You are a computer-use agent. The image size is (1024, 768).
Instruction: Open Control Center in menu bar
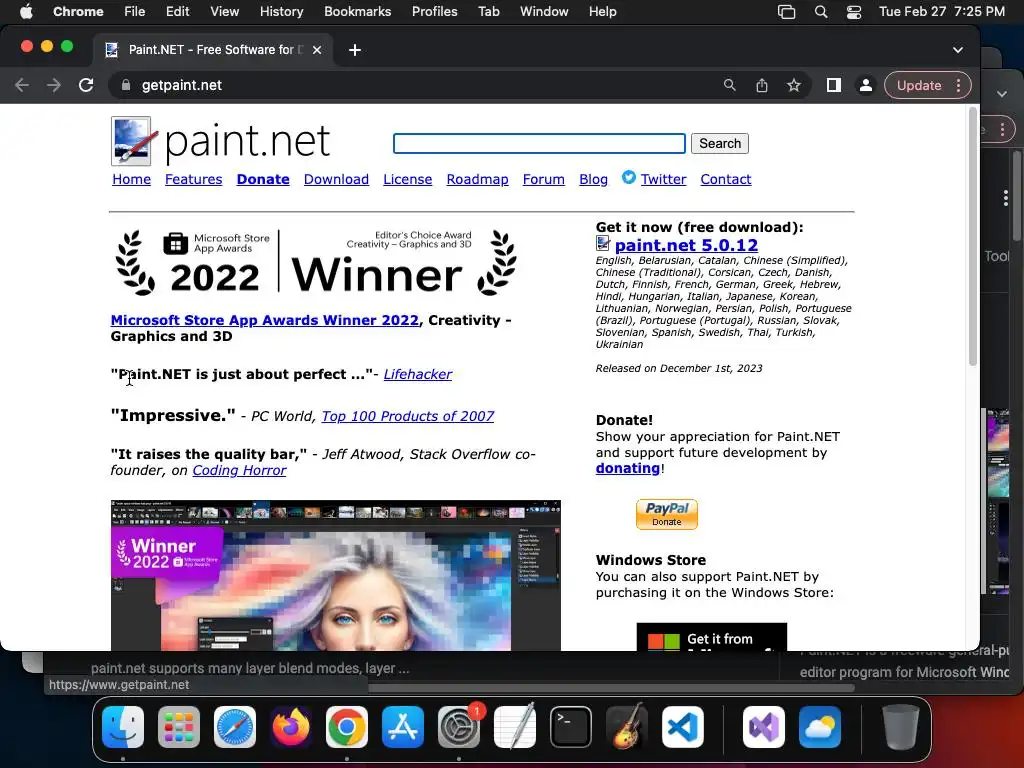(854, 12)
